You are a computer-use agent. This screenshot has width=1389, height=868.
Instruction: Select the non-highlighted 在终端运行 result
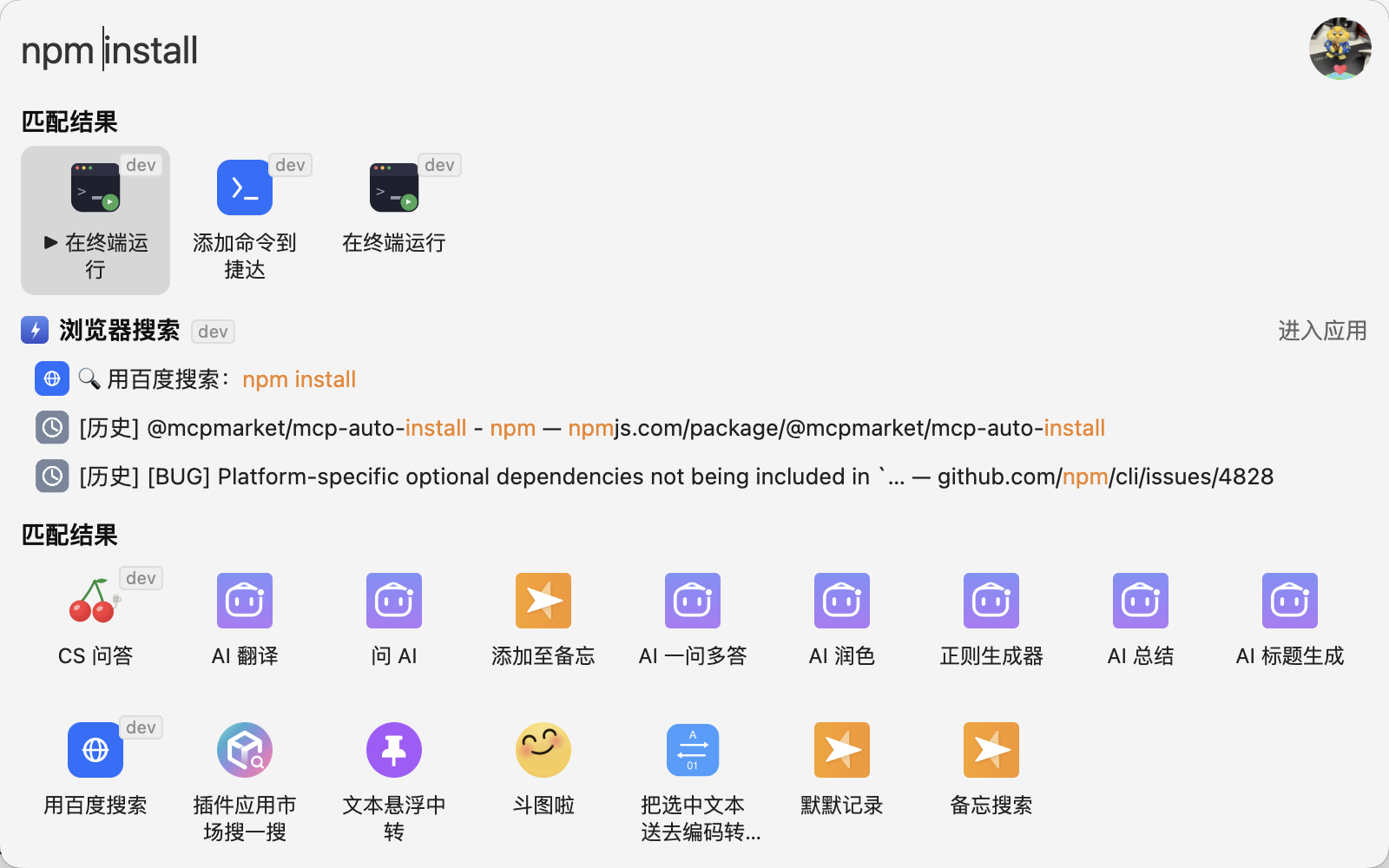pos(394,220)
